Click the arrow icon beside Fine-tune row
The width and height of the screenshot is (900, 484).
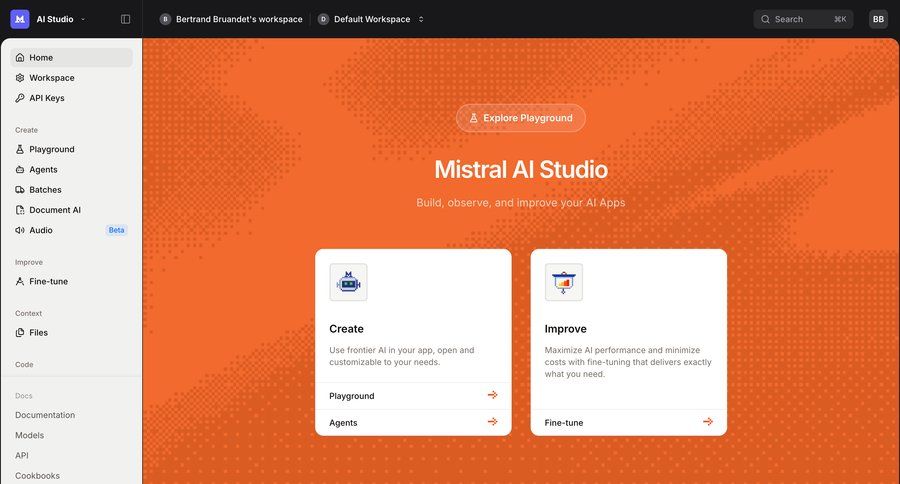708,422
